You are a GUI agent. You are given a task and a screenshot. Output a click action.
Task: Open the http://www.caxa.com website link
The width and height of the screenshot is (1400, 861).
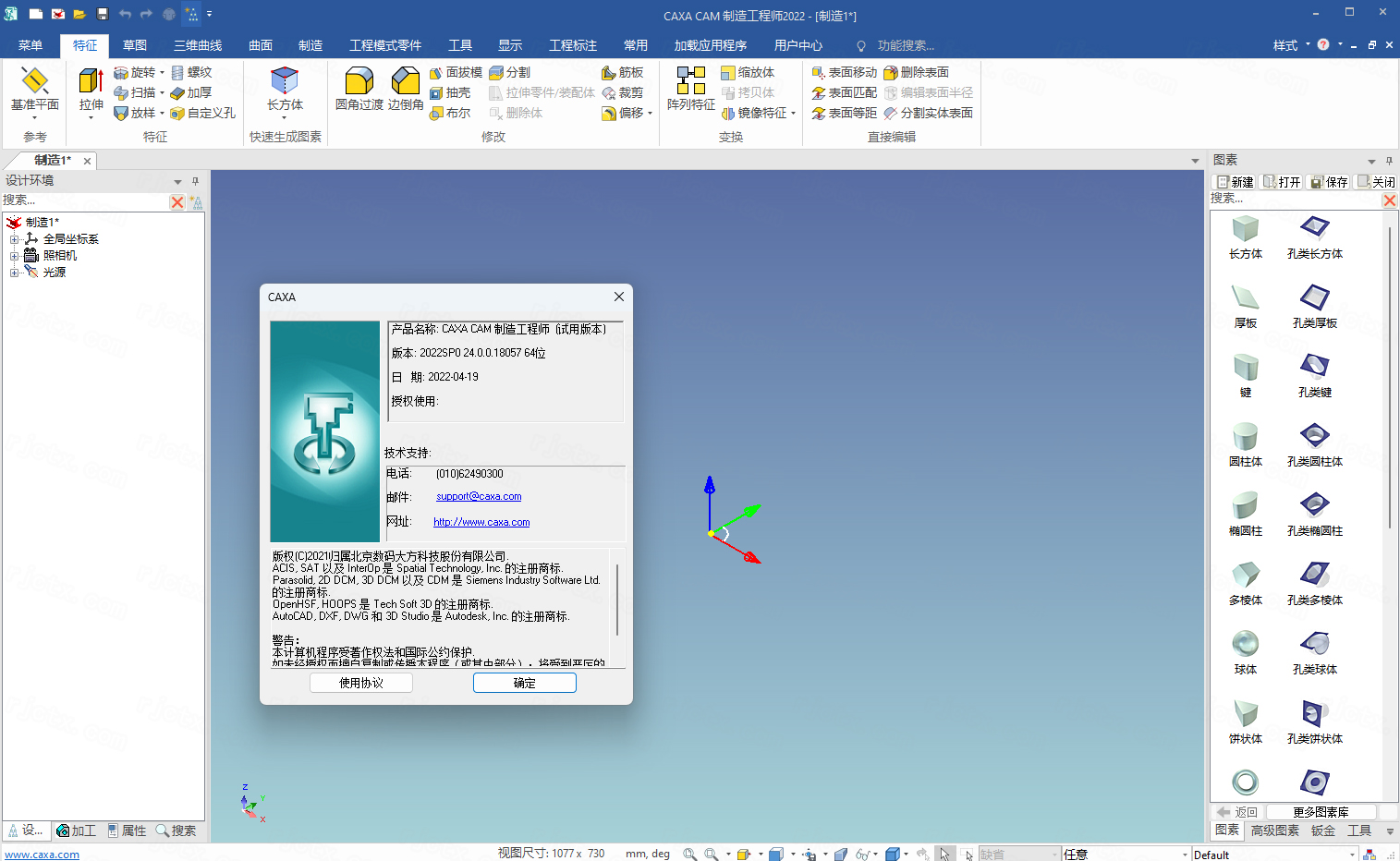click(481, 522)
